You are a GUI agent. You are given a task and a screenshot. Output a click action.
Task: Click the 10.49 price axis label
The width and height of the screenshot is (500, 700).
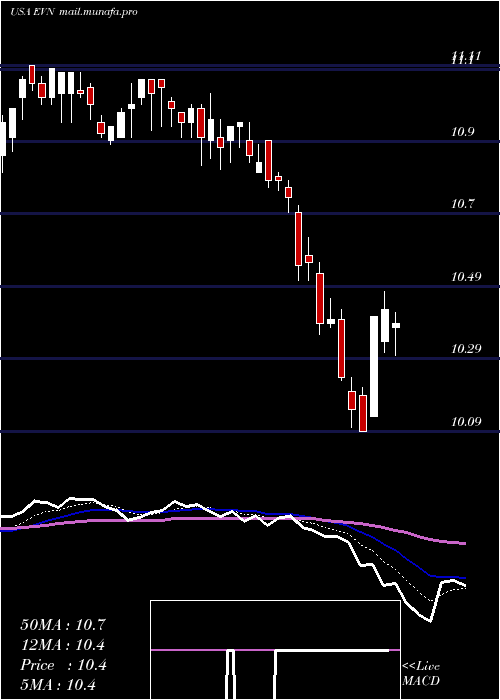click(x=466, y=277)
